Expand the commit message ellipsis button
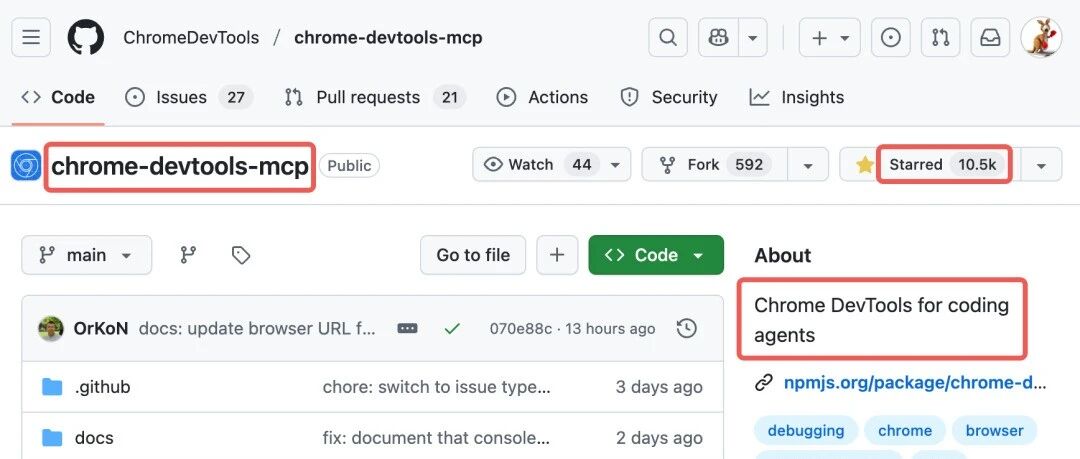Viewport: 1080px width, 459px height. [x=408, y=329]
